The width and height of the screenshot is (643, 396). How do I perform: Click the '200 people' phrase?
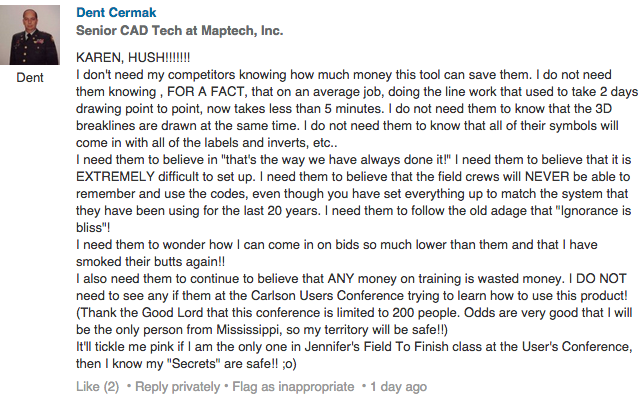pos(426,313)
